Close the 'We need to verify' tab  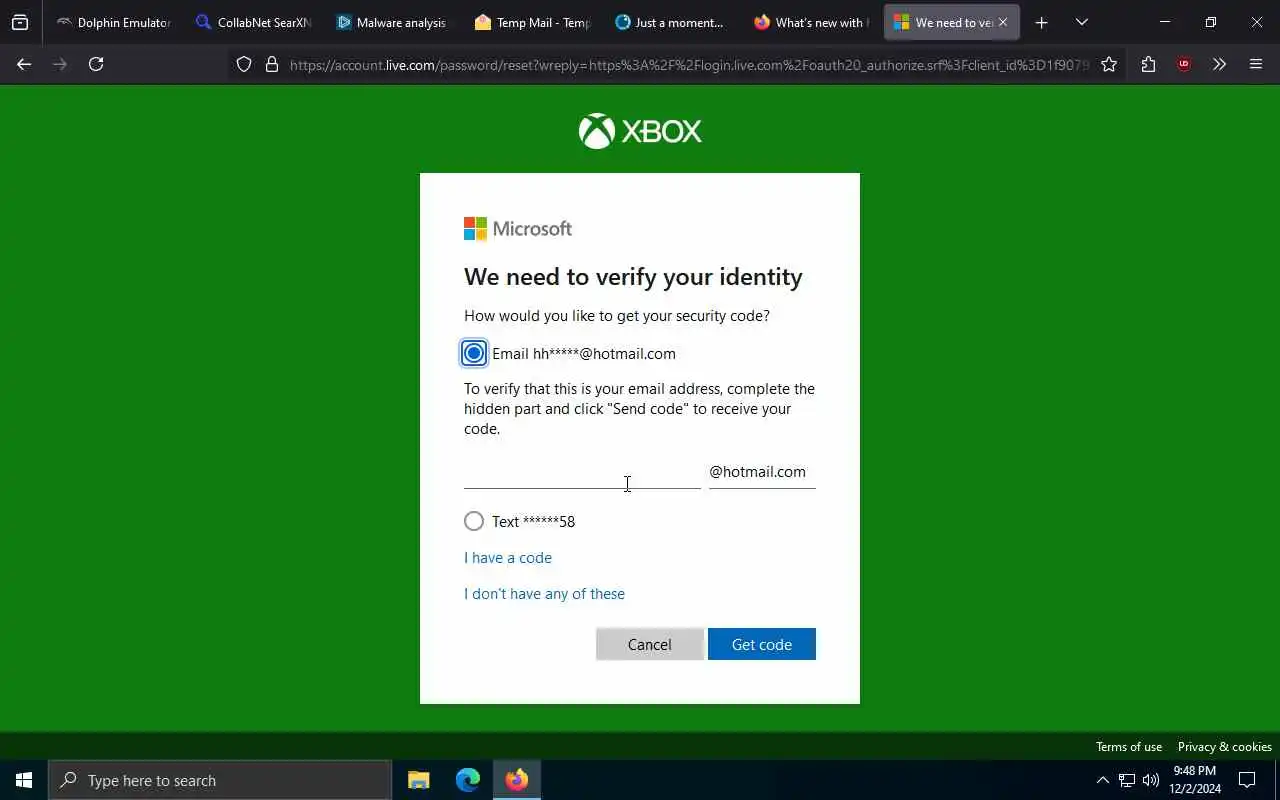(x=1003, y=22)
